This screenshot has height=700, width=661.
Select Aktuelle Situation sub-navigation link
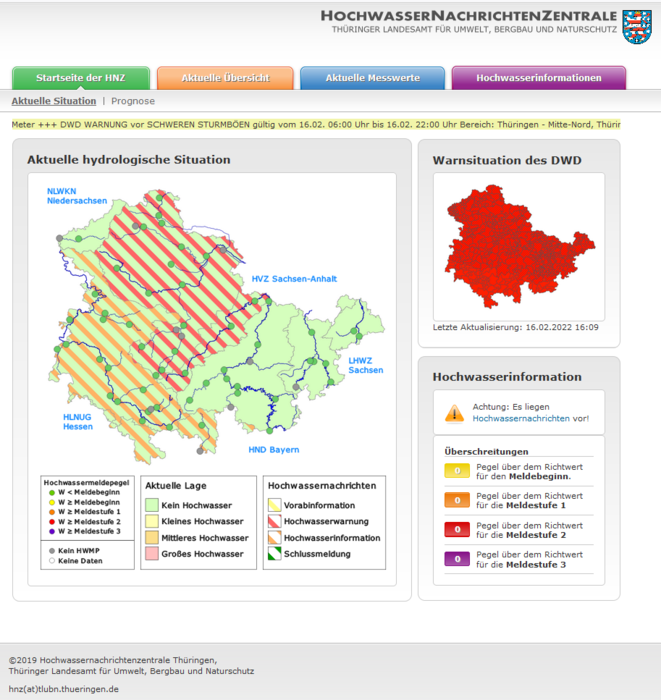coord(54,101)
